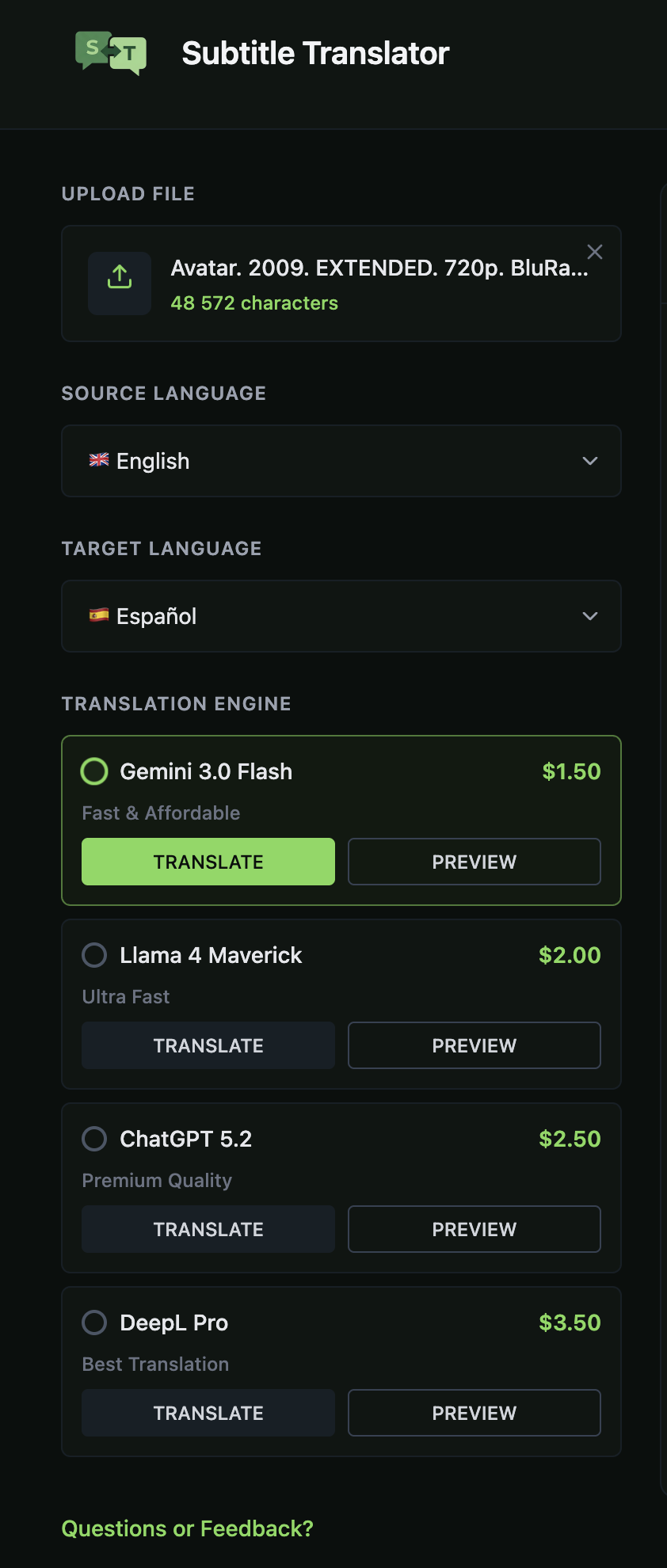Expand the English language chevron
Screen dimensions: 667x1568
(x=589, y=460)
